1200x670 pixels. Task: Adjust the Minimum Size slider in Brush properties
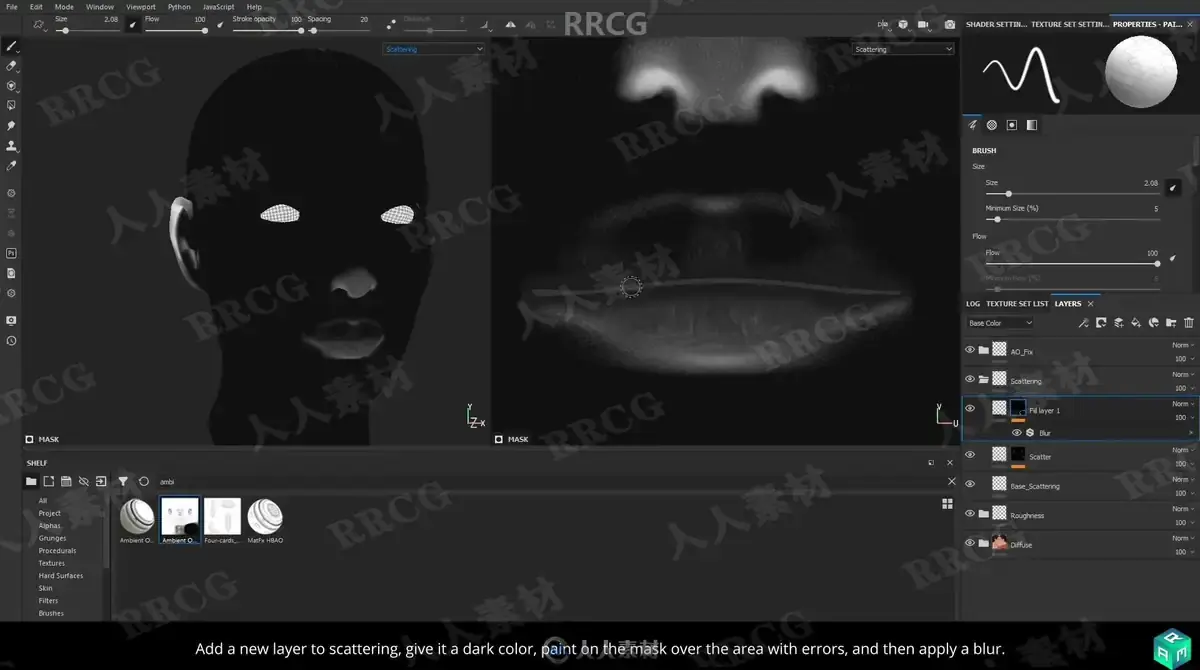click(x=1072, y=219)
